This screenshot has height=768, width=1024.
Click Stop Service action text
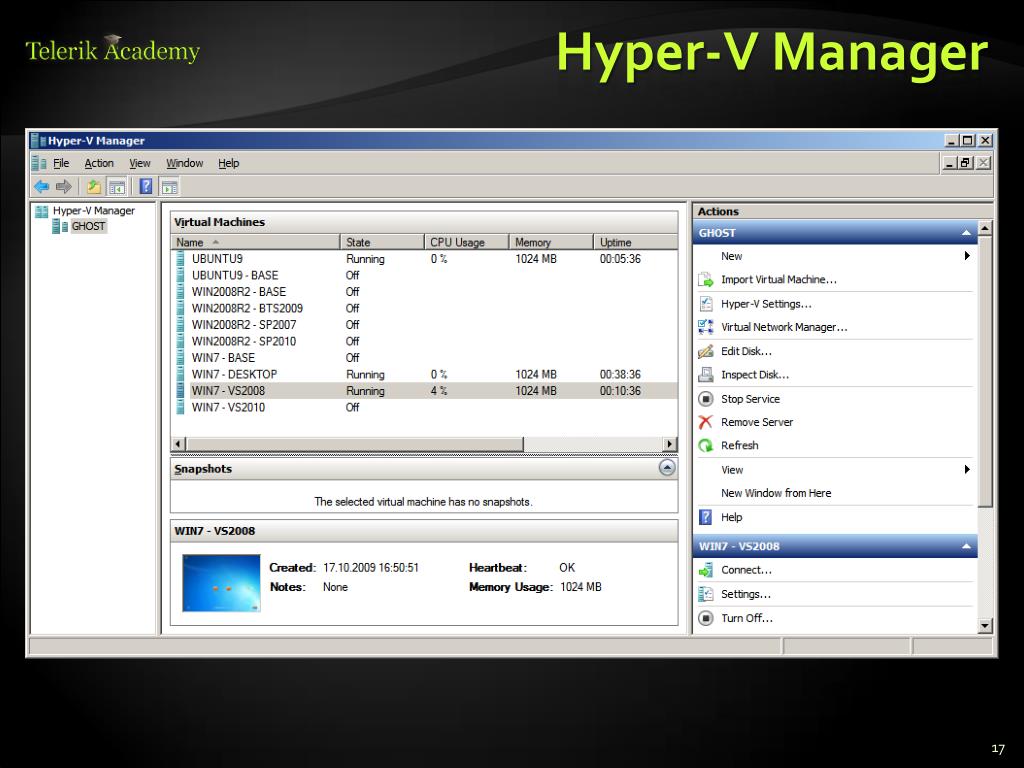pyautogui.click(x=750, y=399)
